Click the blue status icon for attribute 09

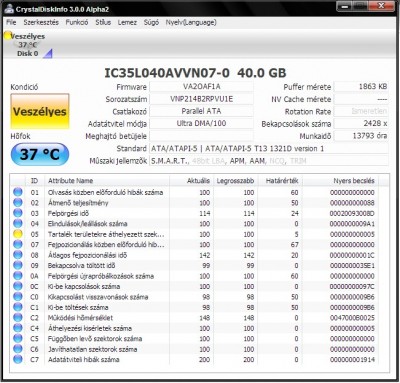click(18, 265)
